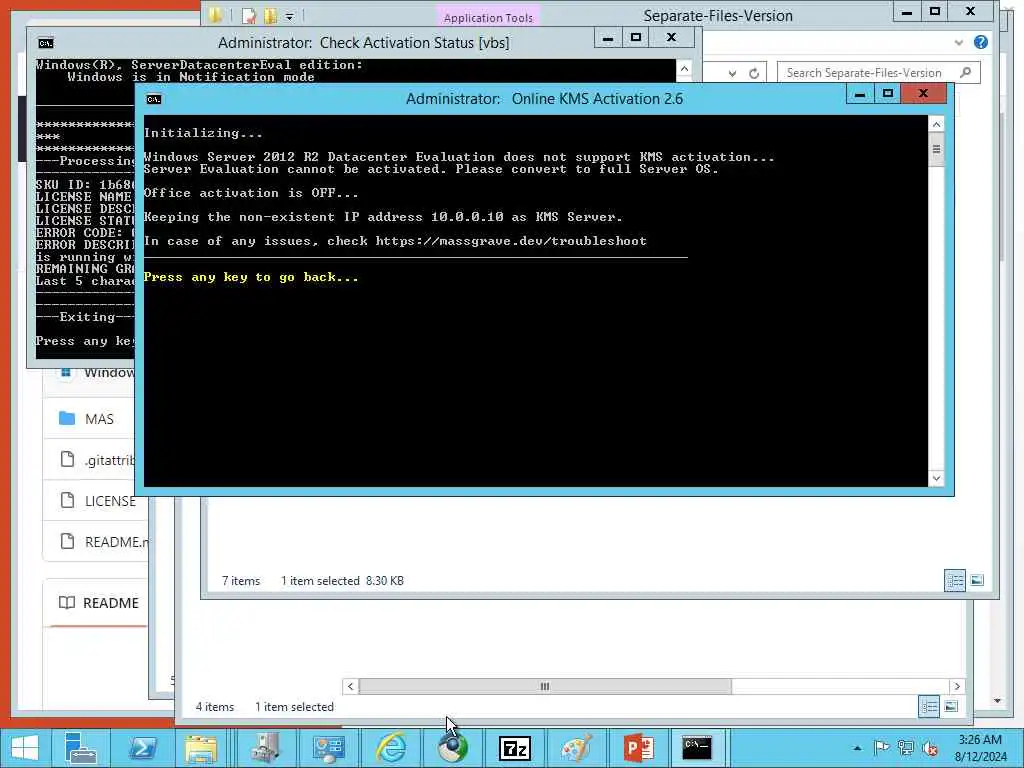1024x768 pixels.
Task: Click the globe browser icon on the taskbar
Action: pyautogui.click(x=453, y=748)
